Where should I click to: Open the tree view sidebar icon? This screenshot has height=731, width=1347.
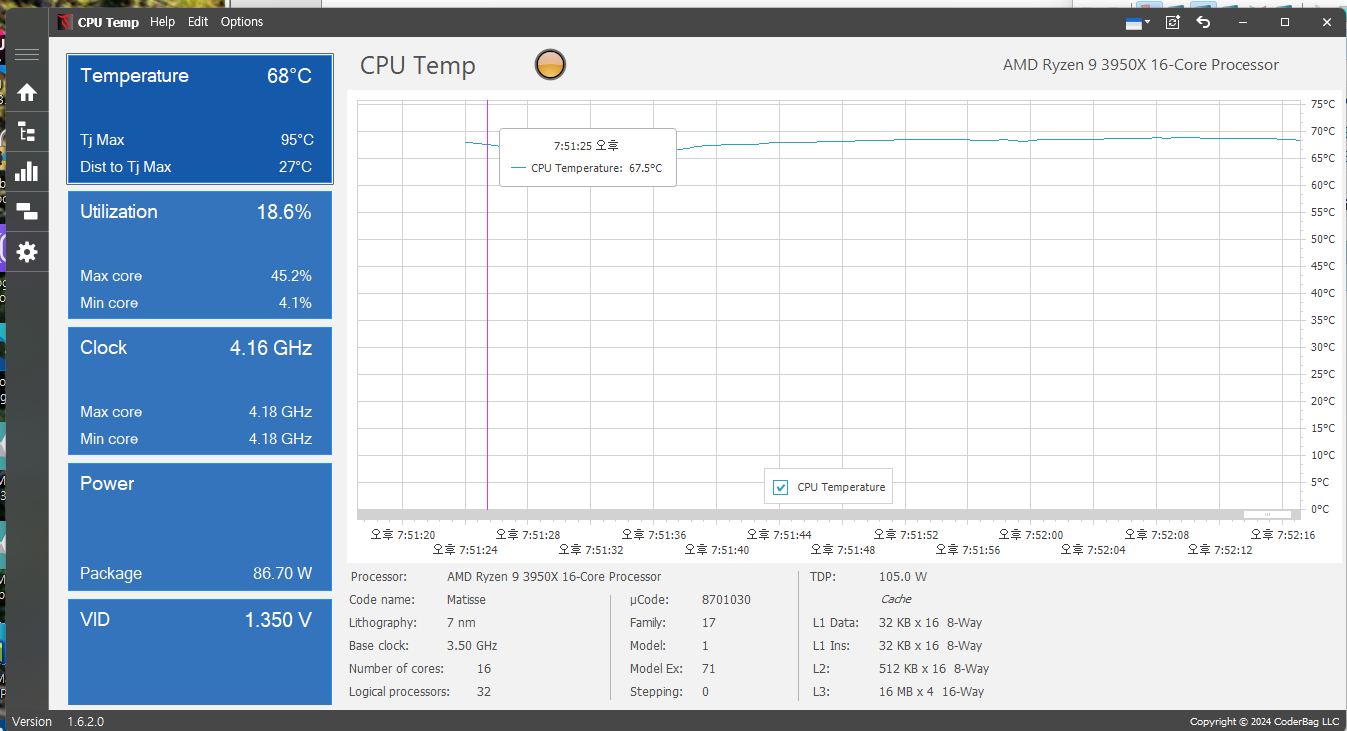coord(27,132)
